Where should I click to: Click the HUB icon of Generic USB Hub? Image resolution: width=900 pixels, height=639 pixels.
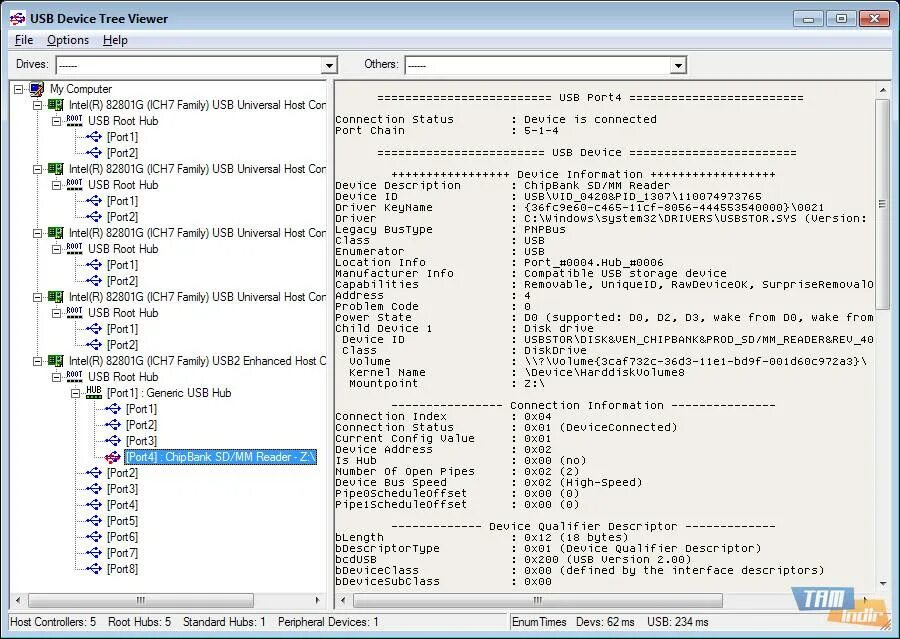click(94, 393)
